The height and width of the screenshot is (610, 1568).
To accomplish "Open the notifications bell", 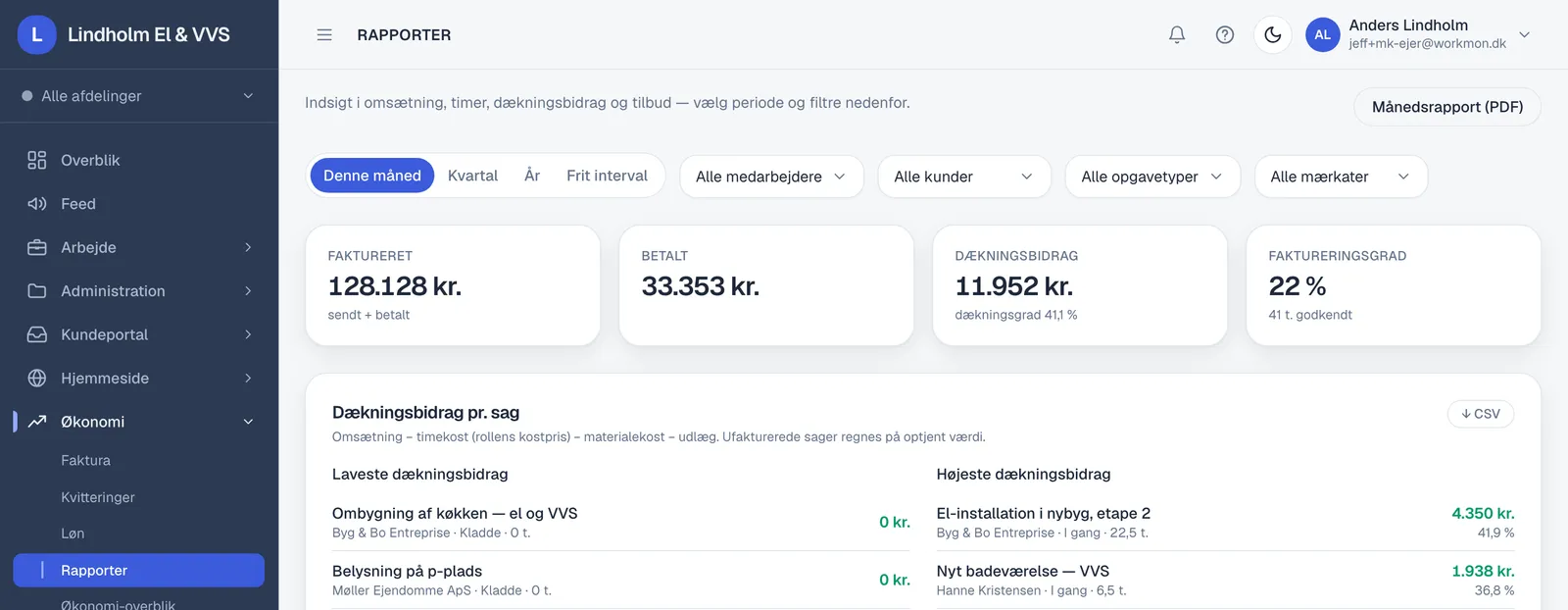I will pos(1177,35).
